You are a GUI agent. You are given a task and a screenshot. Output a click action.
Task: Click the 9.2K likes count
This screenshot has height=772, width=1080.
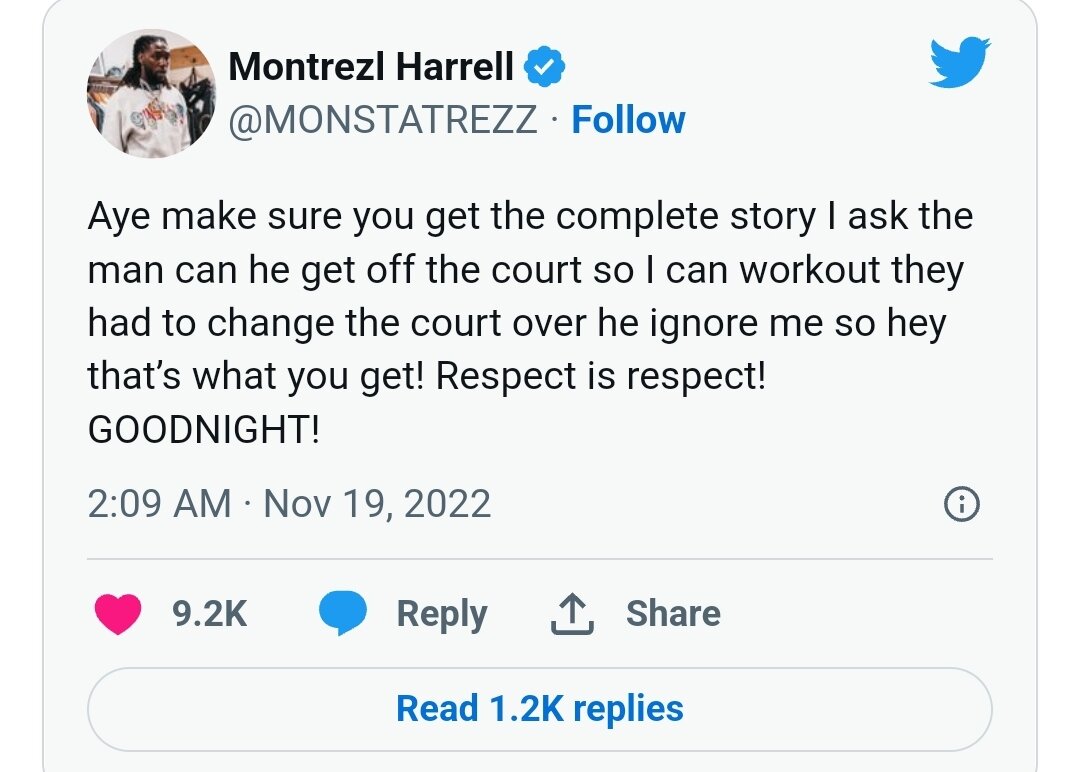tap(209, 613)
